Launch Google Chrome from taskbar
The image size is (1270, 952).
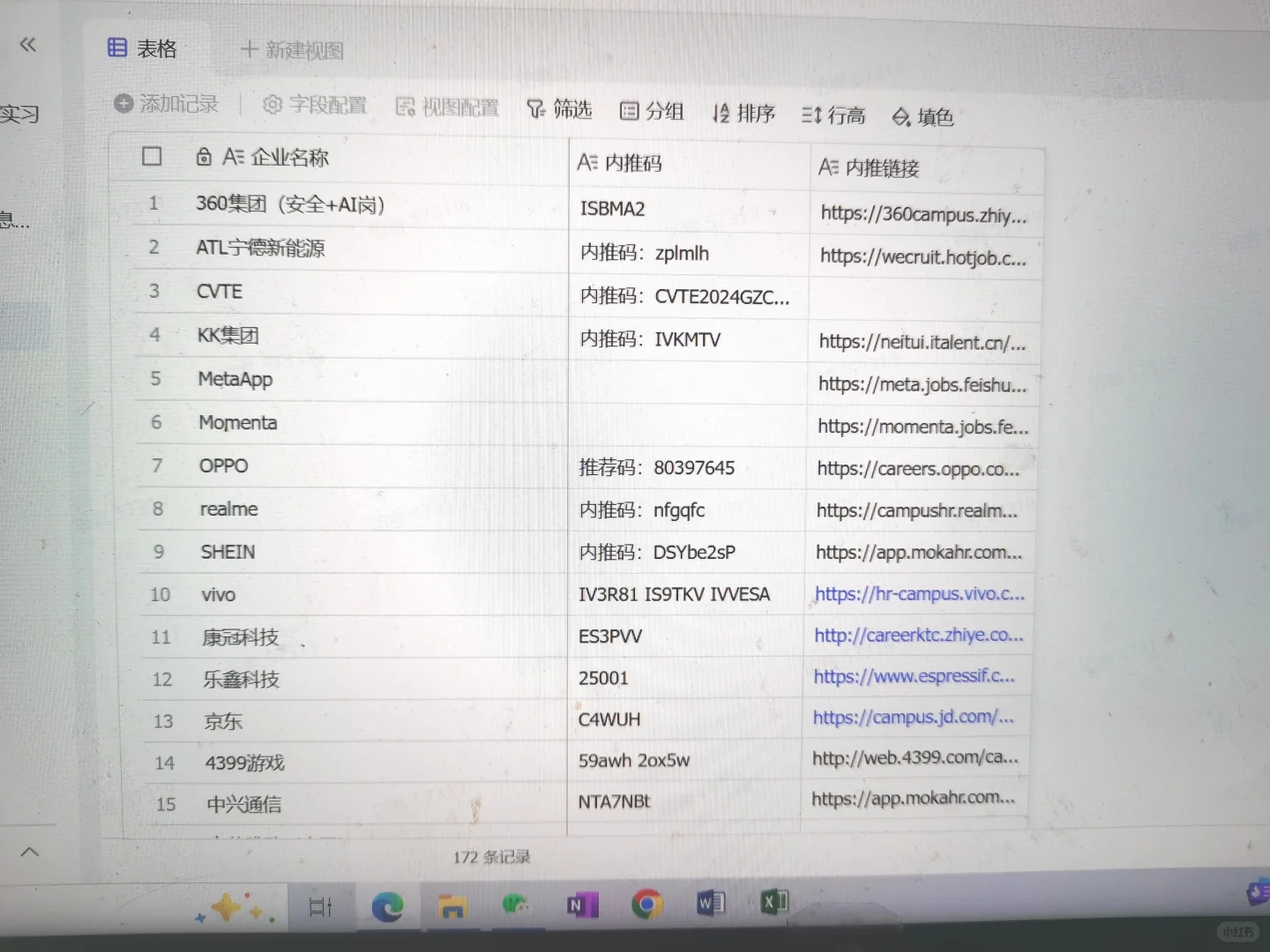pyautogui.click(x=646, y=904)
